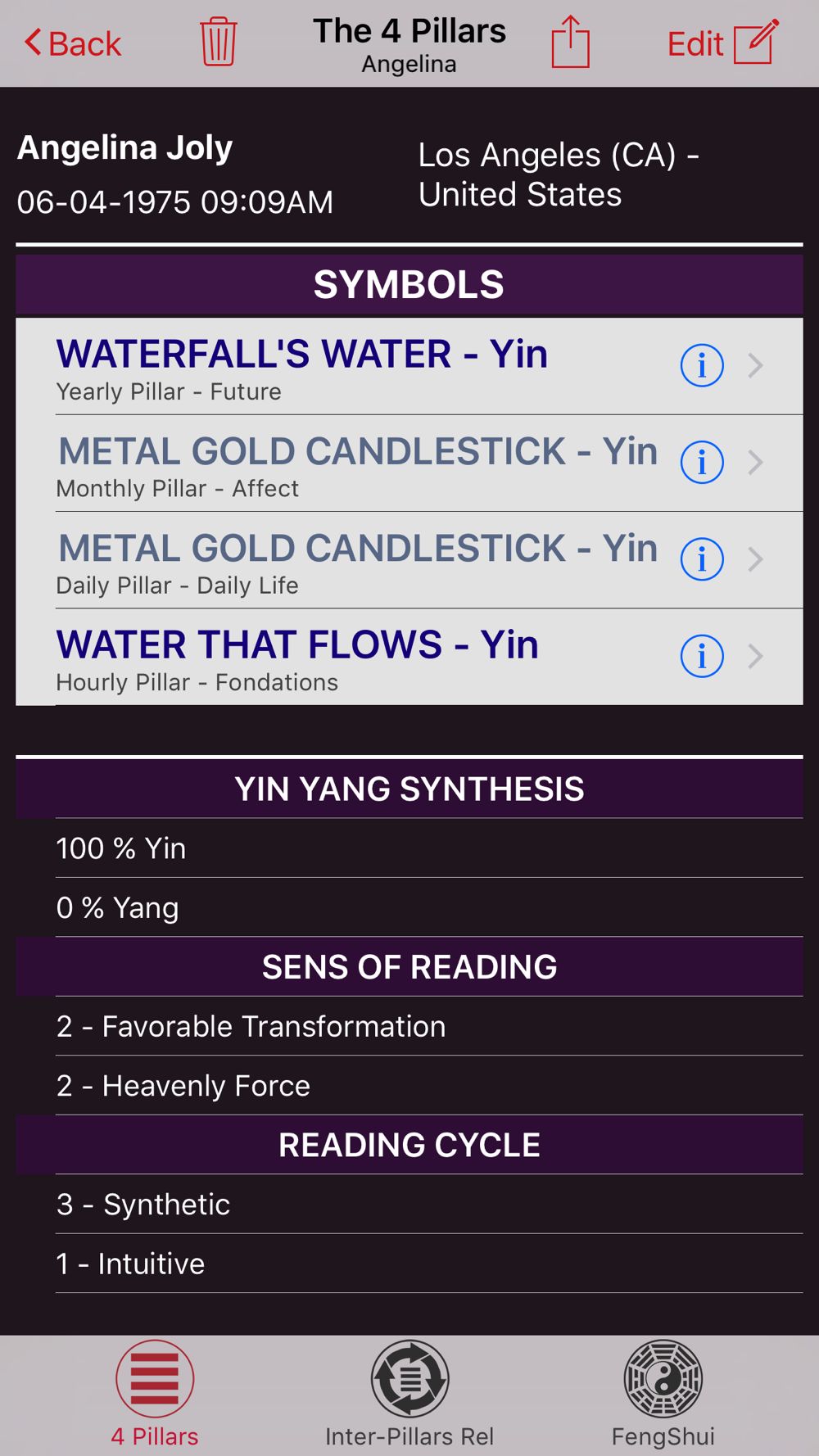Image resolution: width=819 pixels, height=1456 pixels.
Task: Expand the Yearly Pillar row chevron
Action: pos(756,365)
